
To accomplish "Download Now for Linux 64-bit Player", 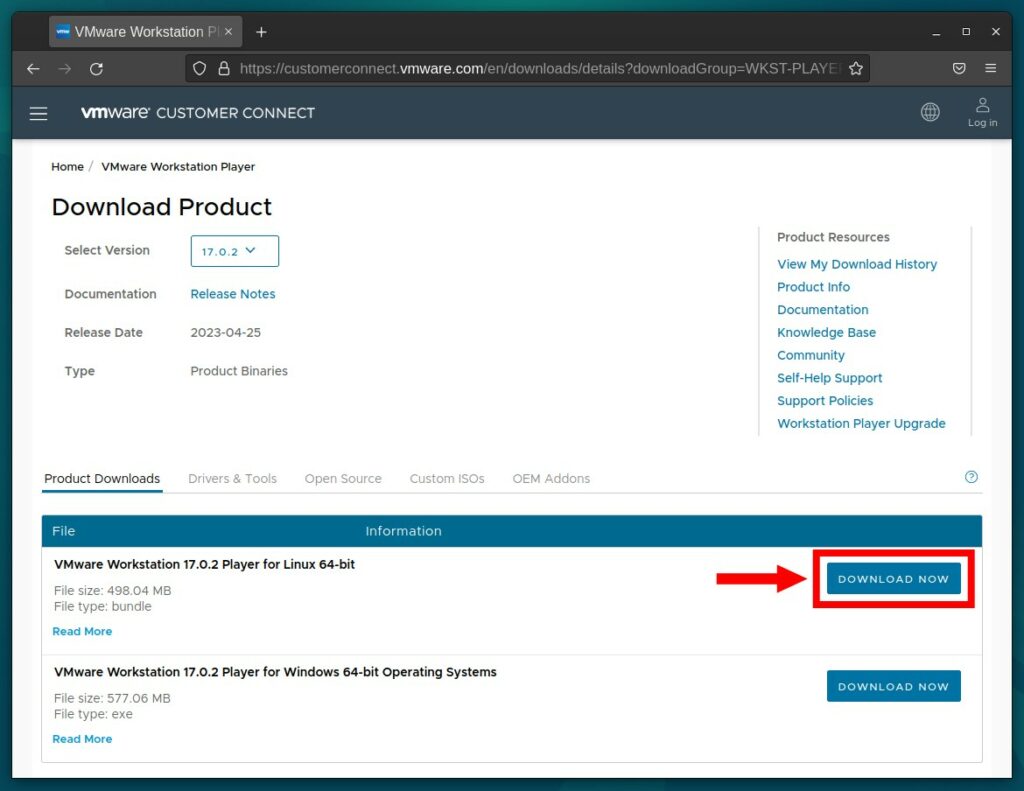I will click(x=893, y=579).
